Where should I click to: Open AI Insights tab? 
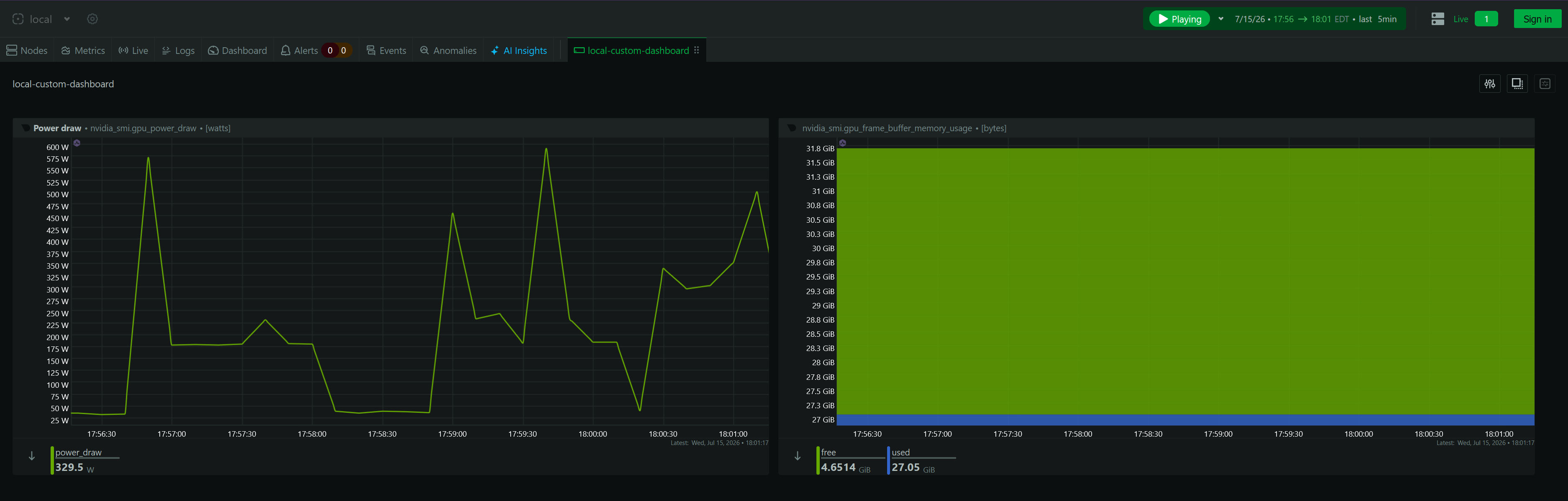(x=519, y=51)
